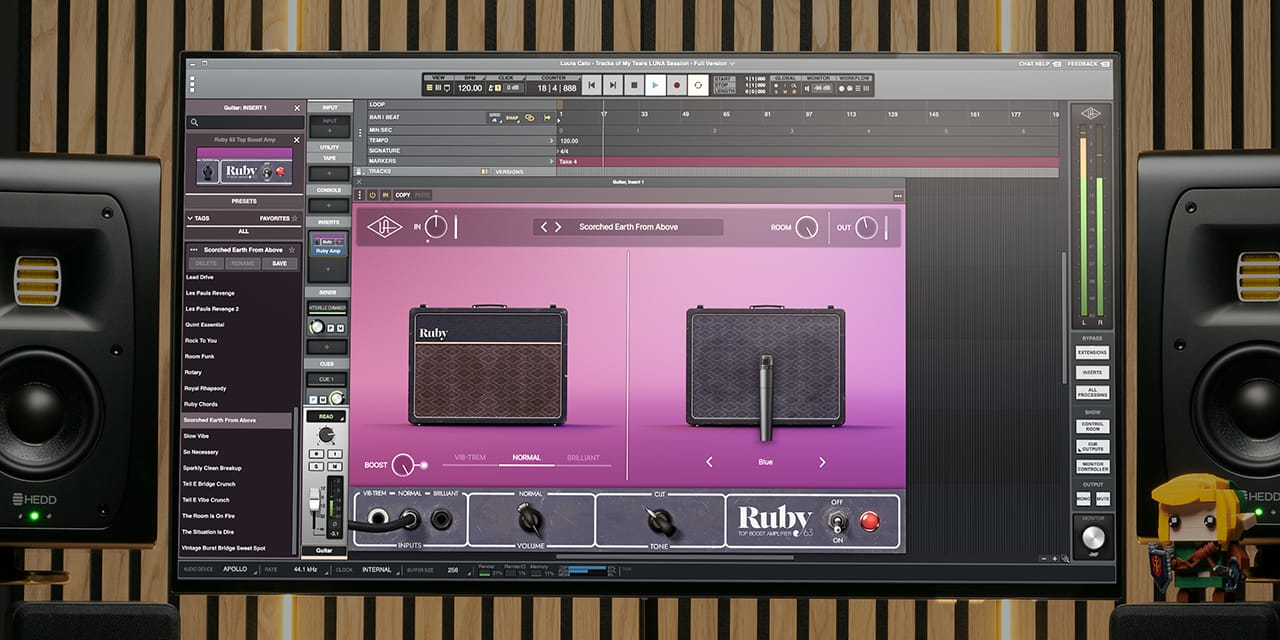Expand the TAGS filter section
This screenshot has height=640, width=1280.
click(x=190, y=218)
